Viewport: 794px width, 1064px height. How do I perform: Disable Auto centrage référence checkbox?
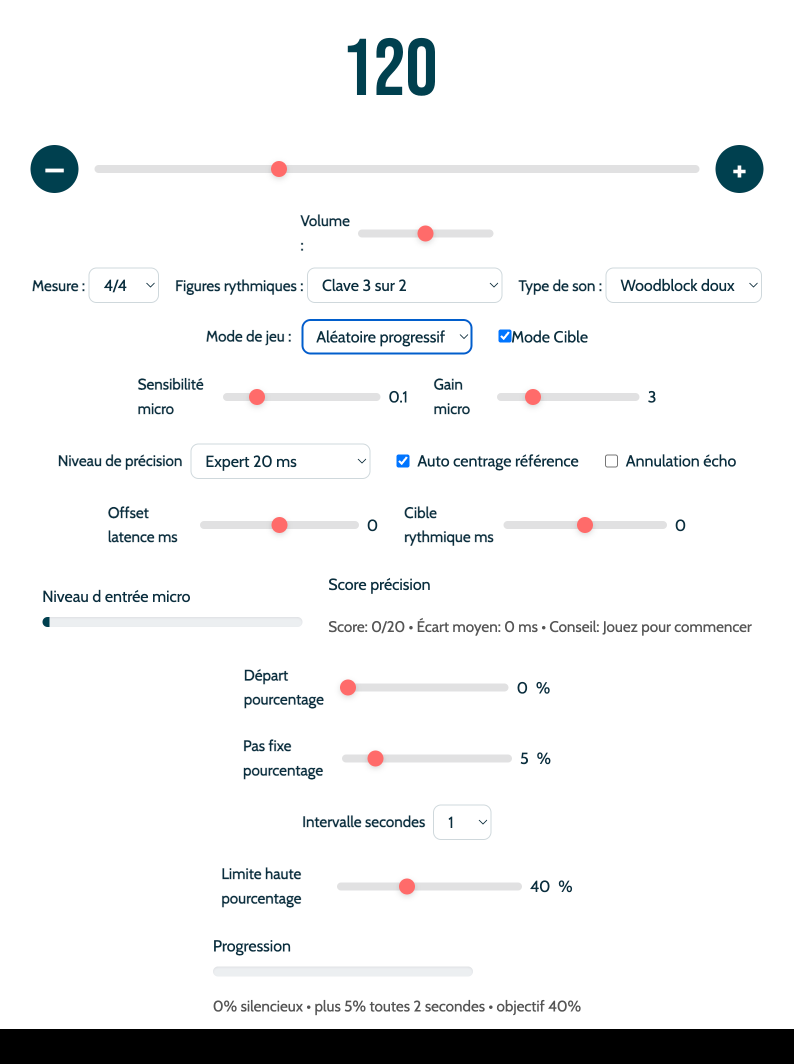(x=403, y=461)
